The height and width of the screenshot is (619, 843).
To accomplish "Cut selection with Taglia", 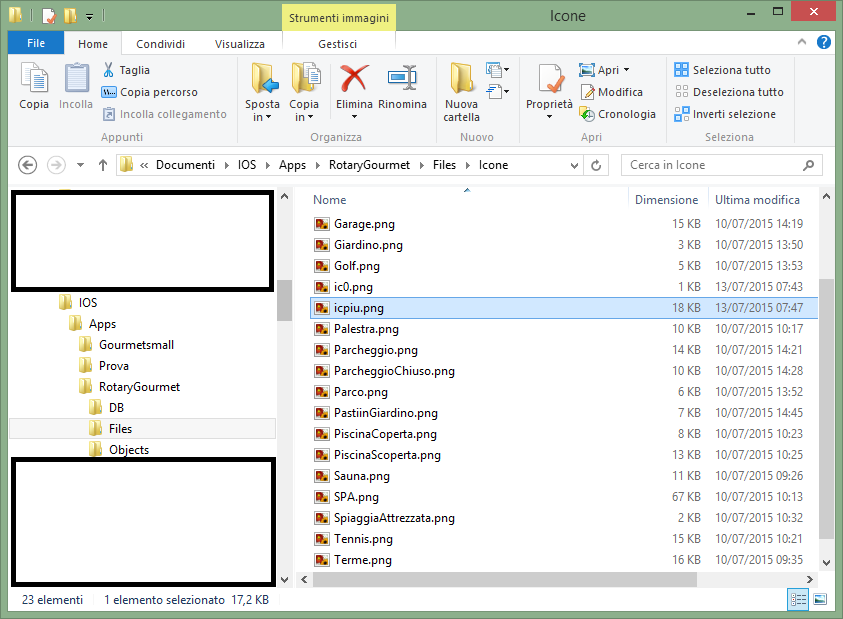I will pyautogui.click(x=126, y=70).
